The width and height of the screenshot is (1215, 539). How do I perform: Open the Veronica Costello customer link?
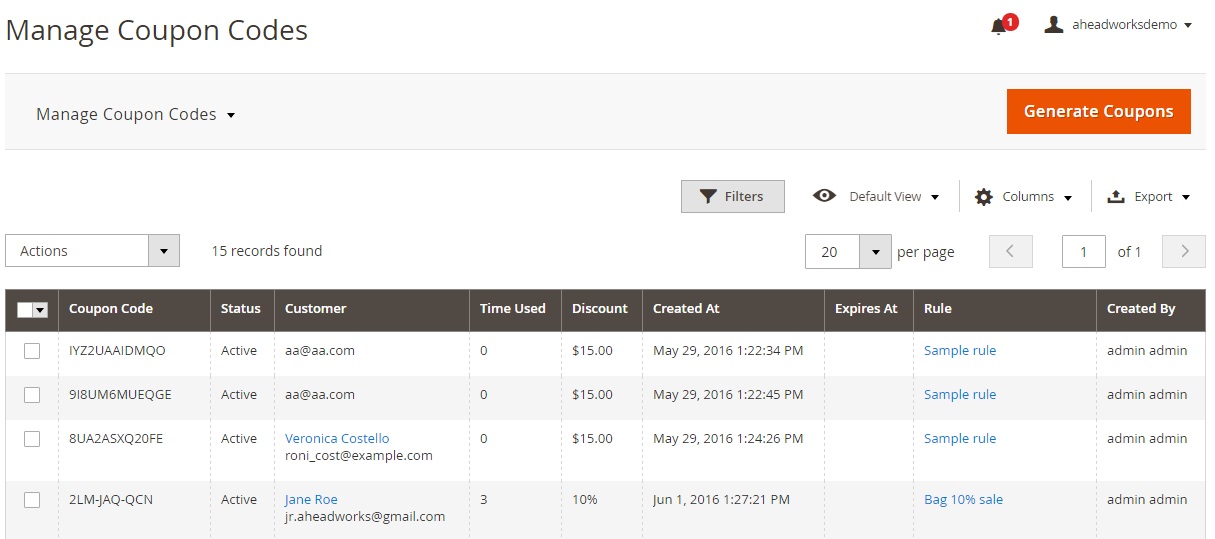point(337,439)
